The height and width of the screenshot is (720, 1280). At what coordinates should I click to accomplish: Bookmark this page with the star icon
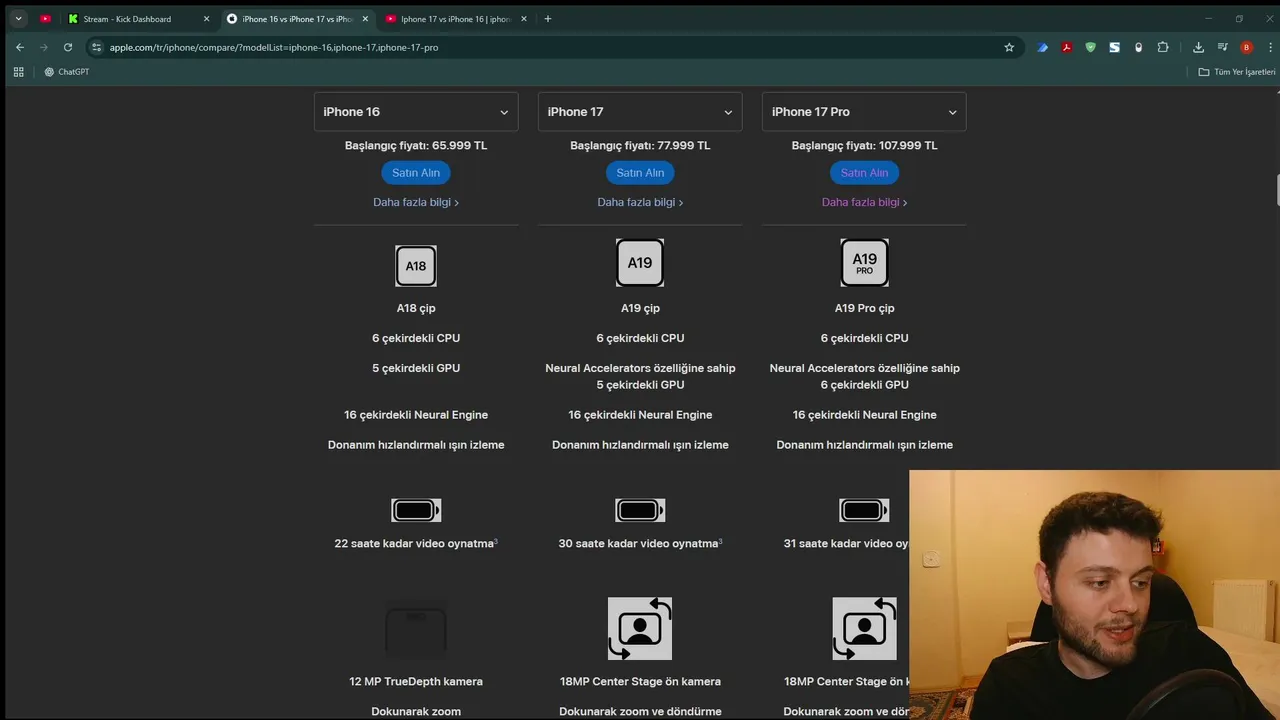coord(1009,47)
